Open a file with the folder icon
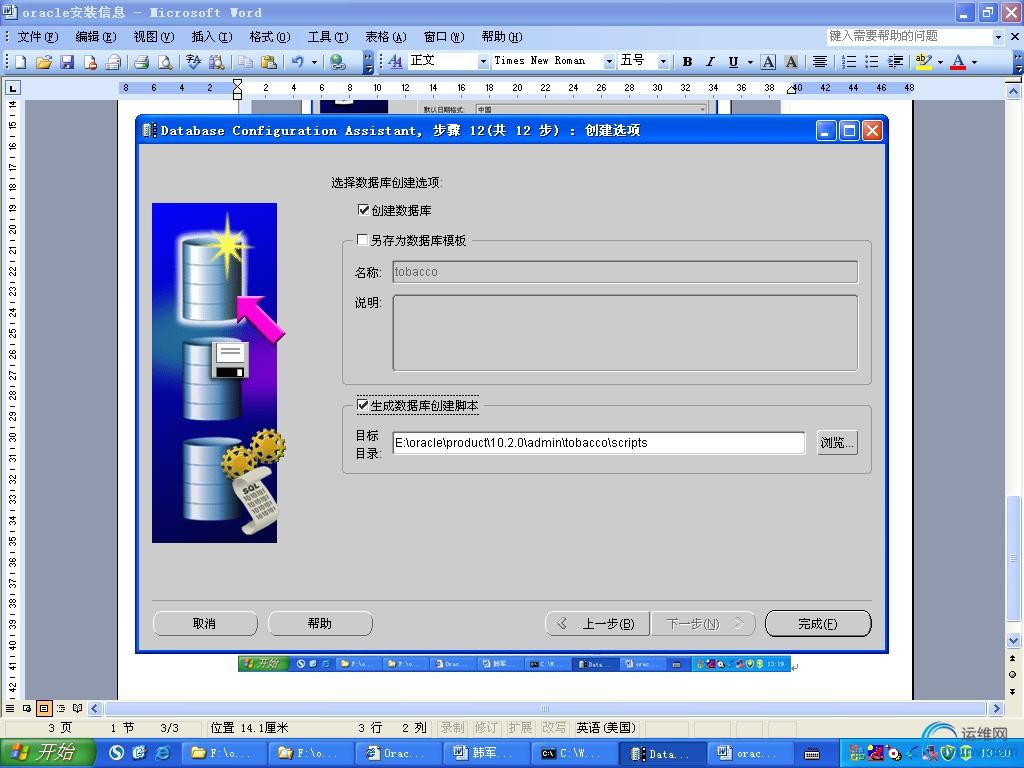This screenshot has width=1024, height=768. [x=44, y=61]
